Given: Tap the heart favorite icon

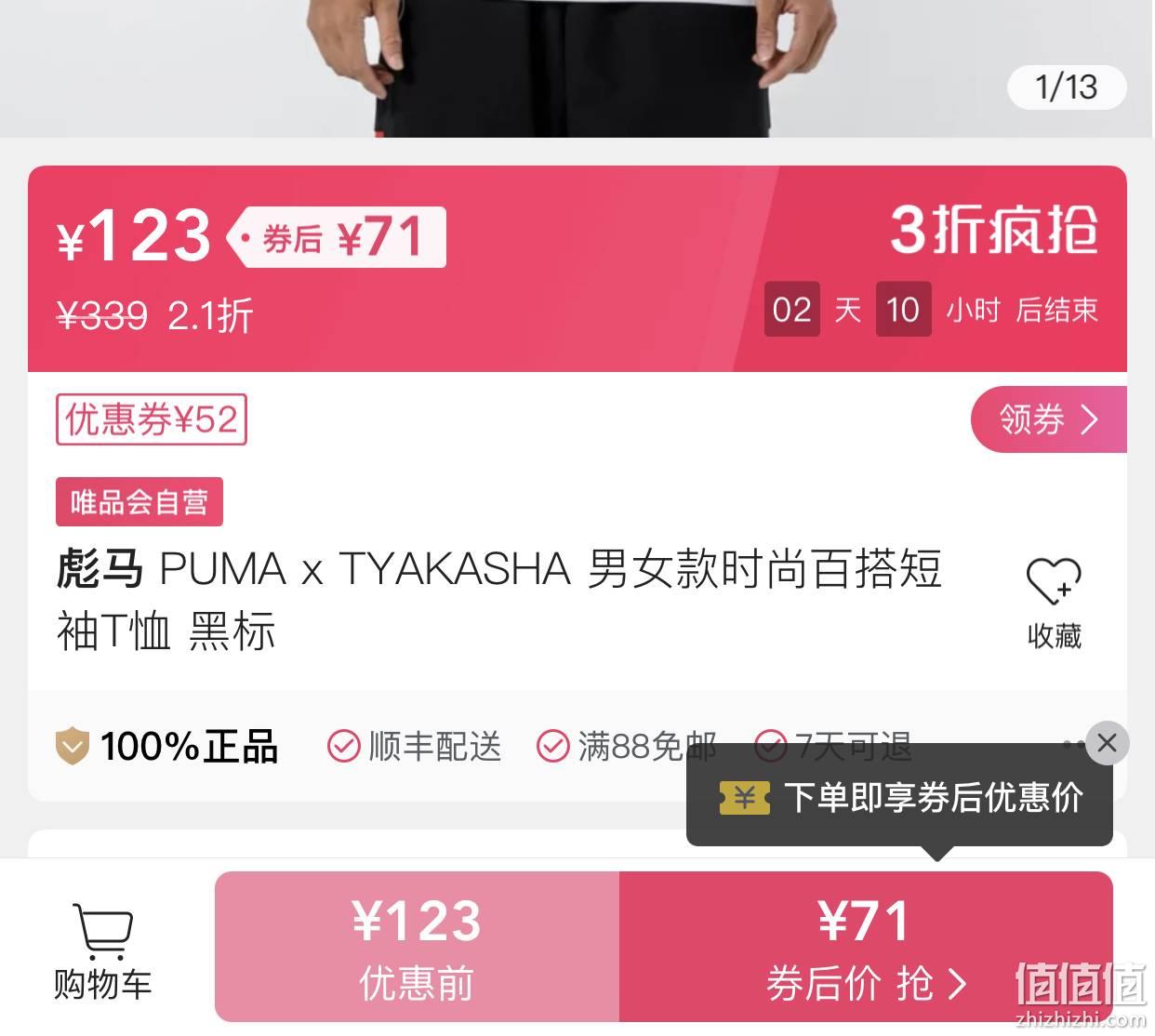Looking at the screenshot, I should [x=1054, y=581].
